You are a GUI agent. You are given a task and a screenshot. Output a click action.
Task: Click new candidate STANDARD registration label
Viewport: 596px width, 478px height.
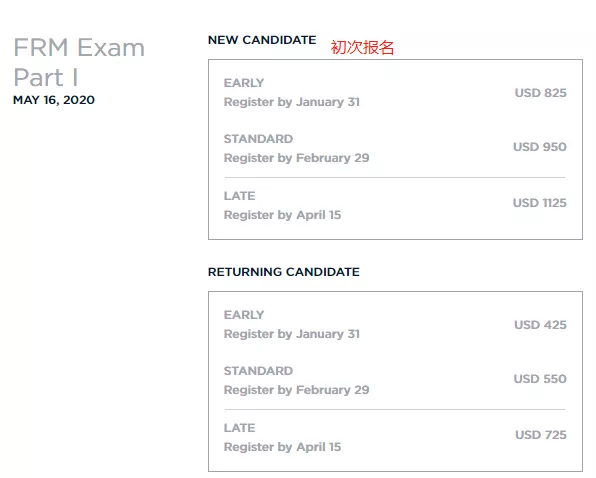[258, 139]
